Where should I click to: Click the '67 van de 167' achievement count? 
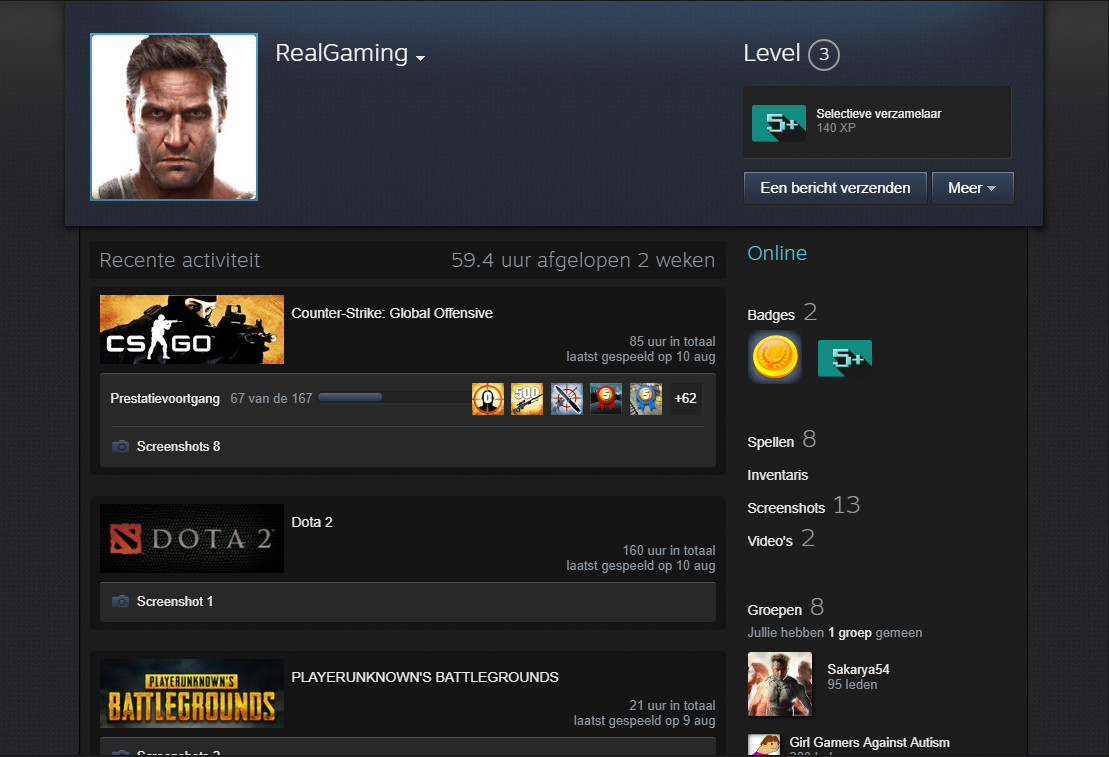[x=271, y=398]
